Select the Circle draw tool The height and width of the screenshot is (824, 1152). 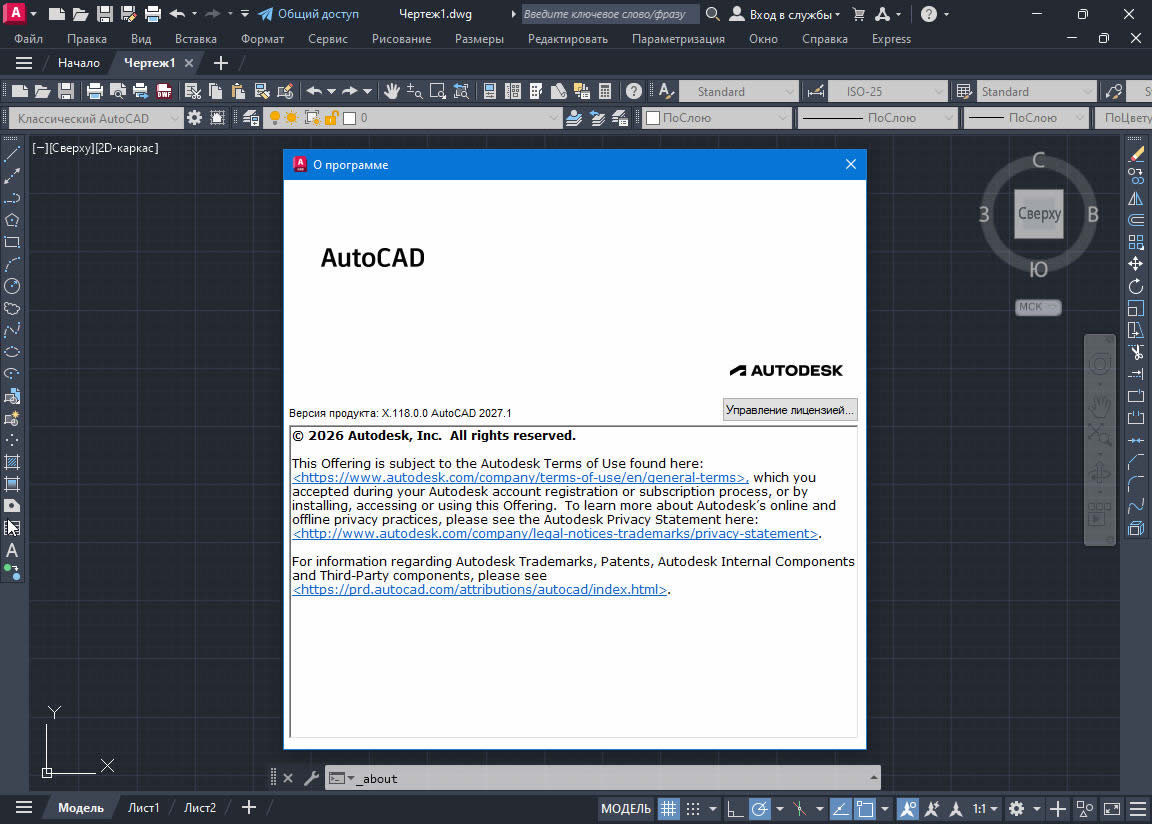tap(12, 286)
